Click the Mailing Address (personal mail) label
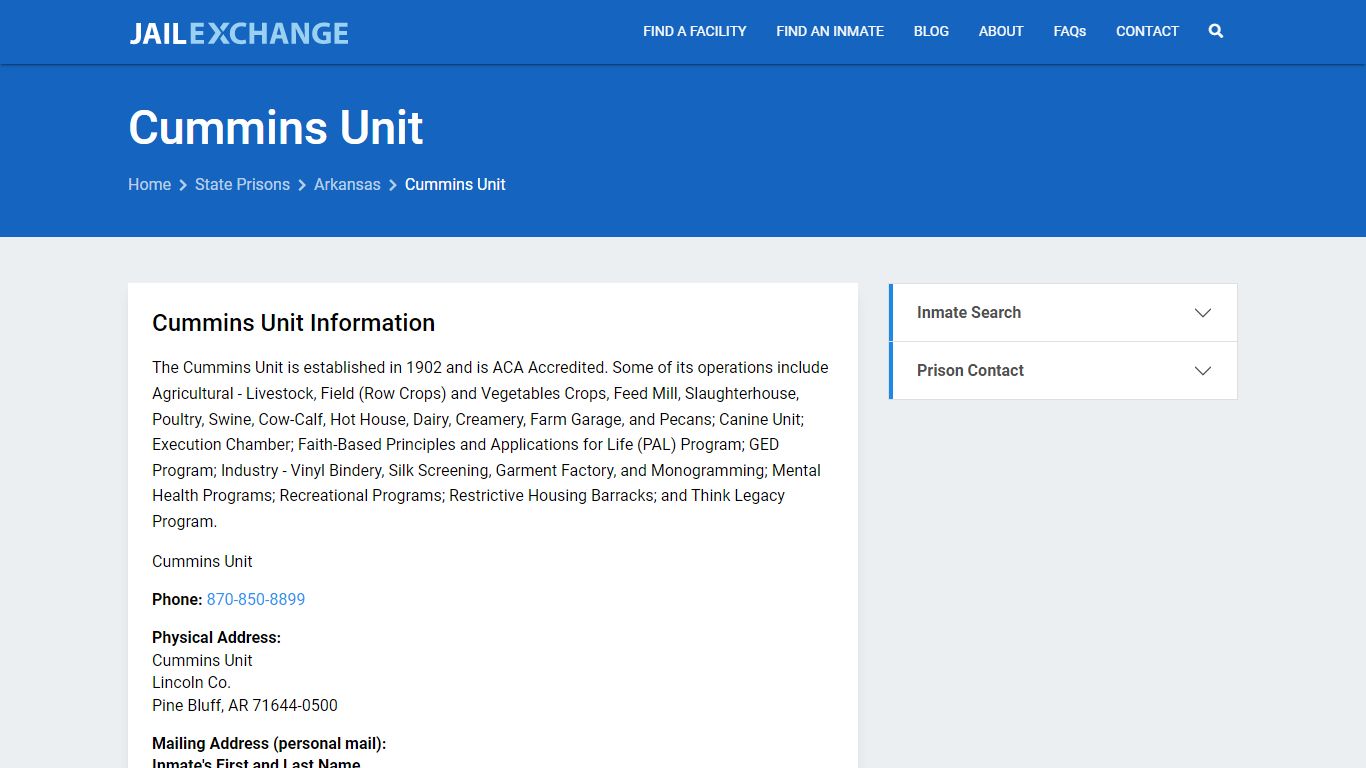 click(x=269, y=744)
